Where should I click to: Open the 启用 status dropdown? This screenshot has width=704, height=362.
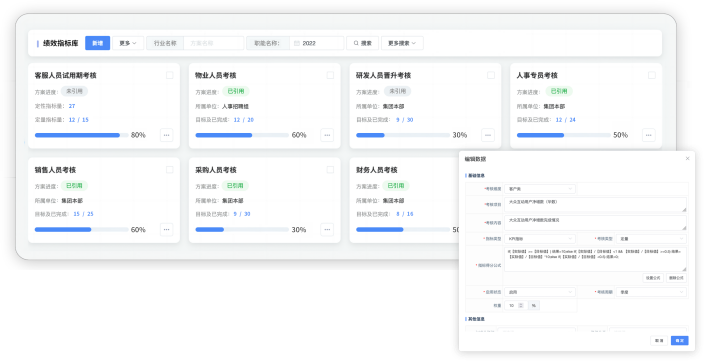(x=540, y=292)
